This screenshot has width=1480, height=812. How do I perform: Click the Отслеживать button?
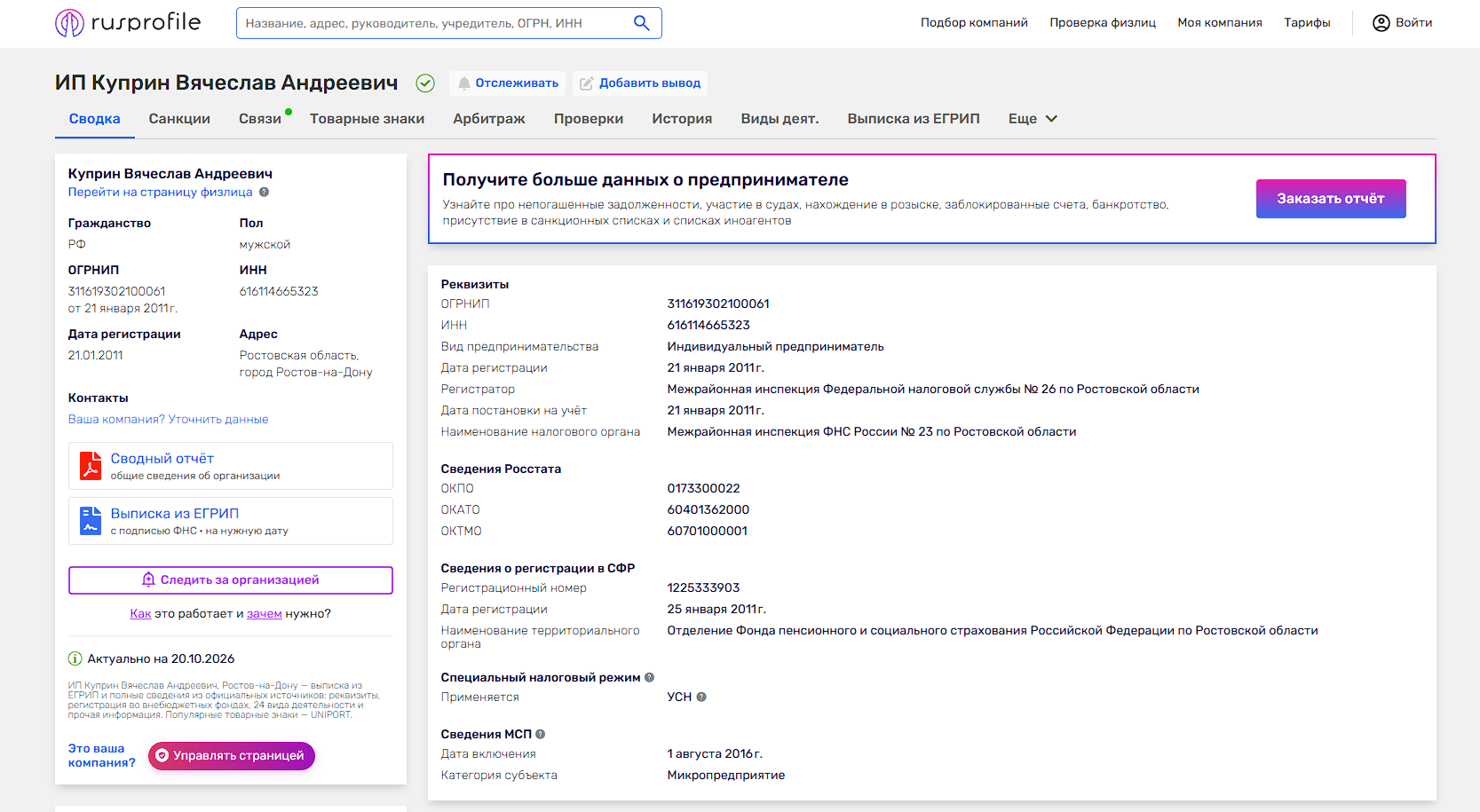[508, 83]
